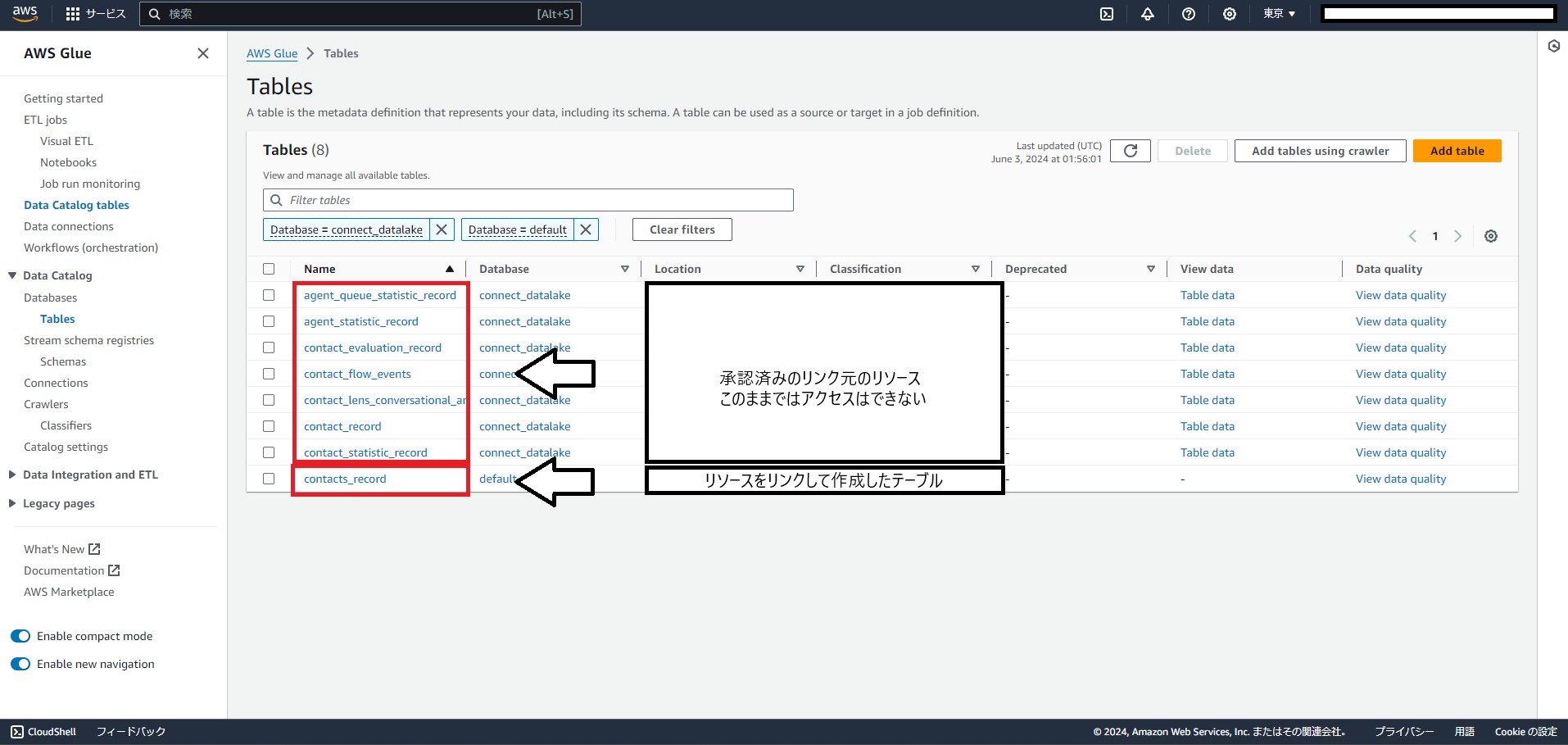This screenshot has height=745, width=1568.
Task: Open AWS Marketplace link in sidebar
Action: point(69,592)
